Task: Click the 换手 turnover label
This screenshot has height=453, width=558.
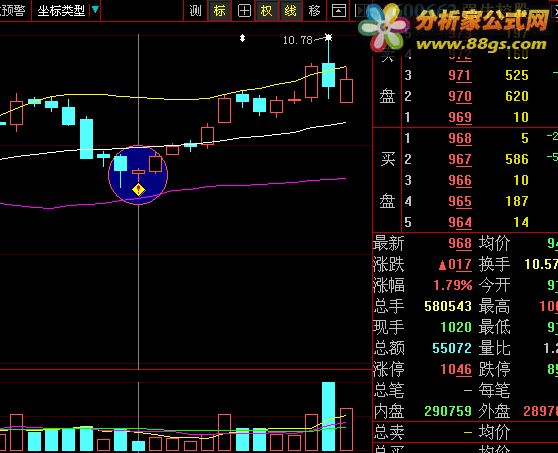Action: pos(494,264)
